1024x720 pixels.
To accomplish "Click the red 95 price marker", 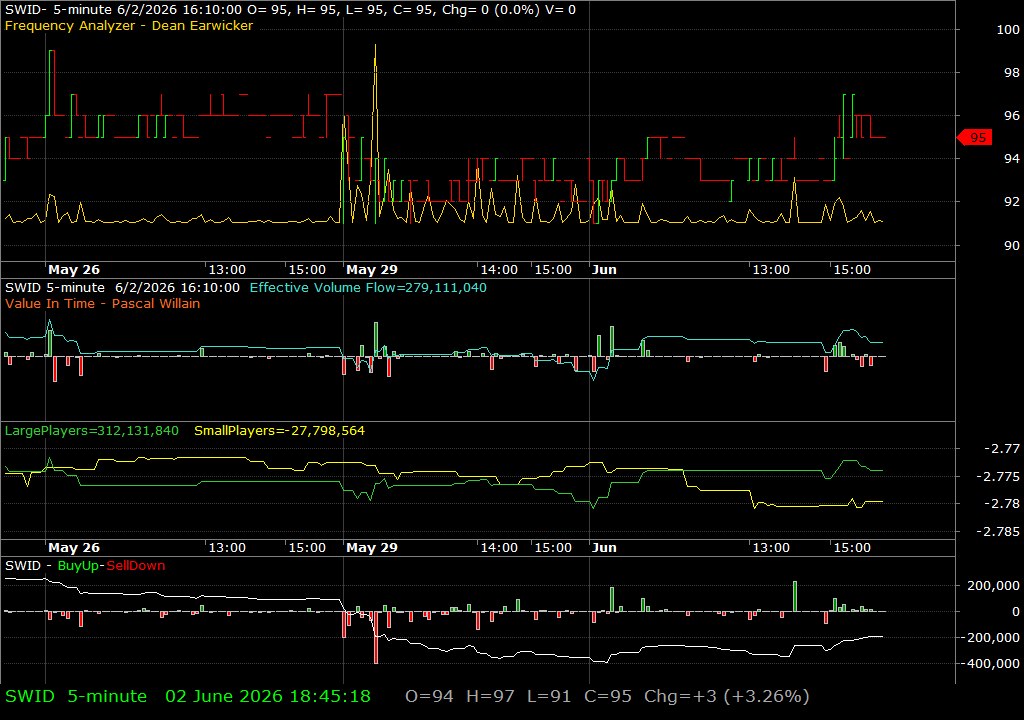I will point(975,137).
